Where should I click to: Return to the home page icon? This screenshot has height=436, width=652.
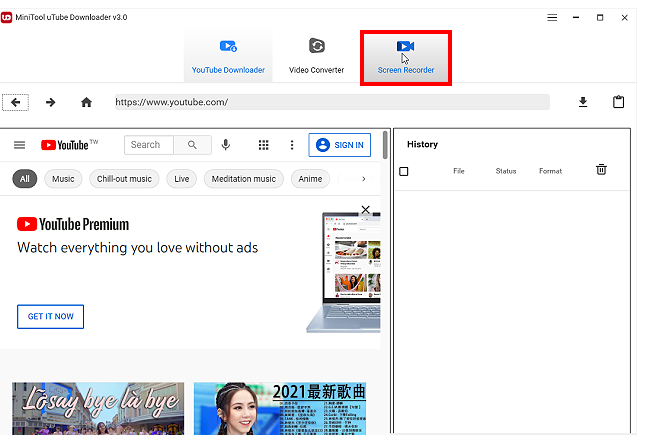[86, 102]
